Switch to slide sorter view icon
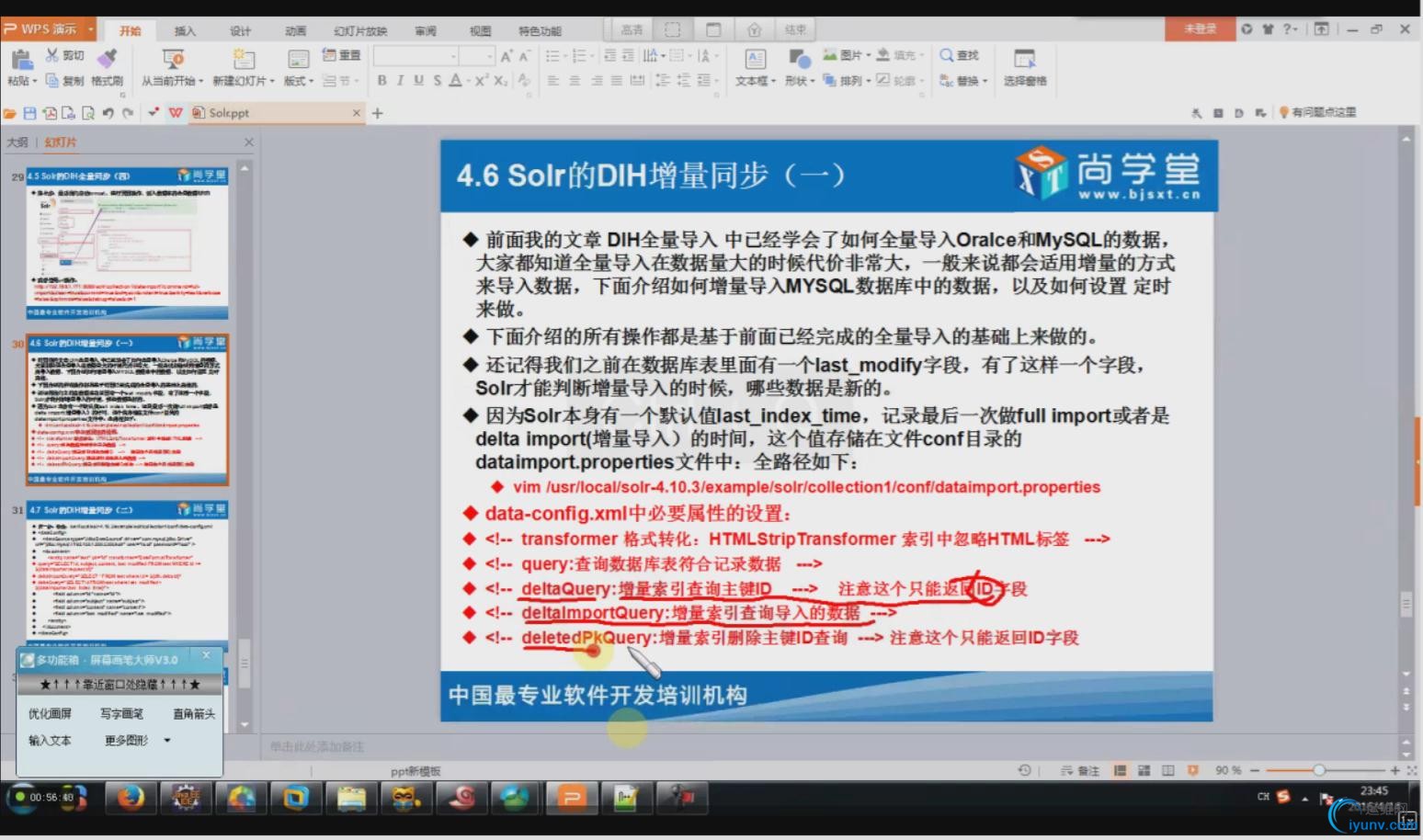Image resolution: width=1423 pixels, height=840 pixels. 1144,770
